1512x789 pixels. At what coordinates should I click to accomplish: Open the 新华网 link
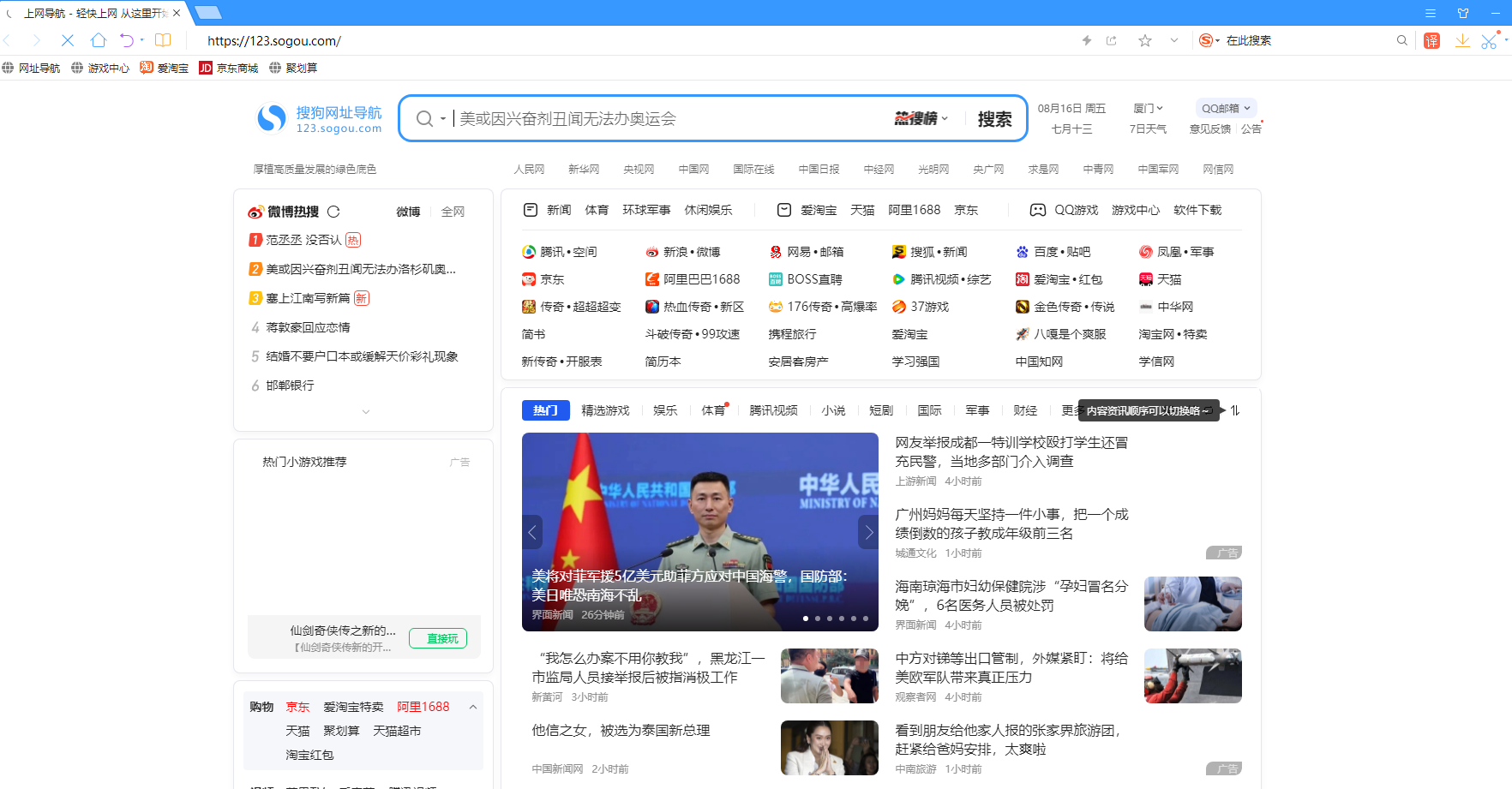pyautogui.click(x=584, y=170)
